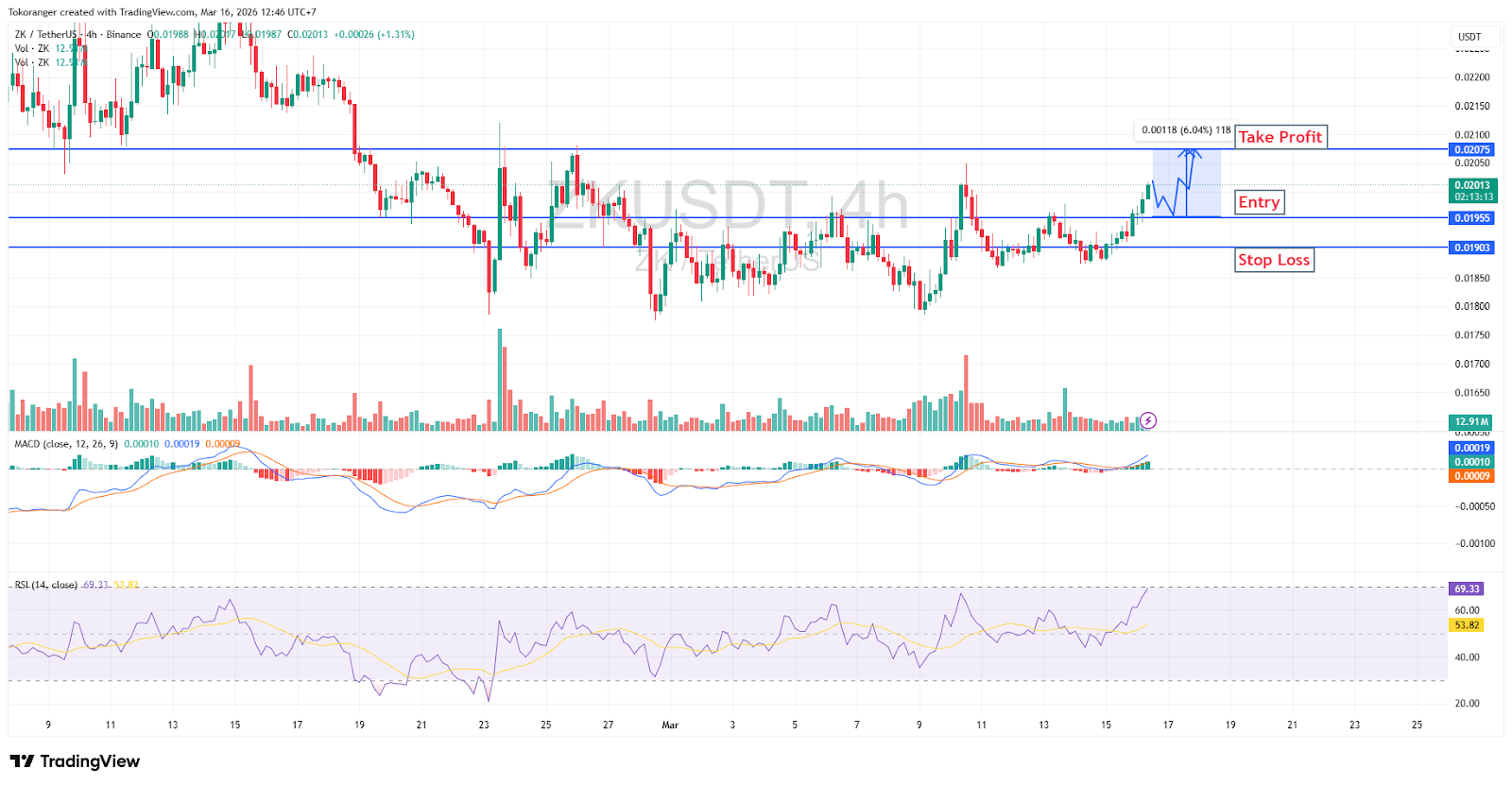
Task: Open the USDT currency selector
Action: [1469, 37]
